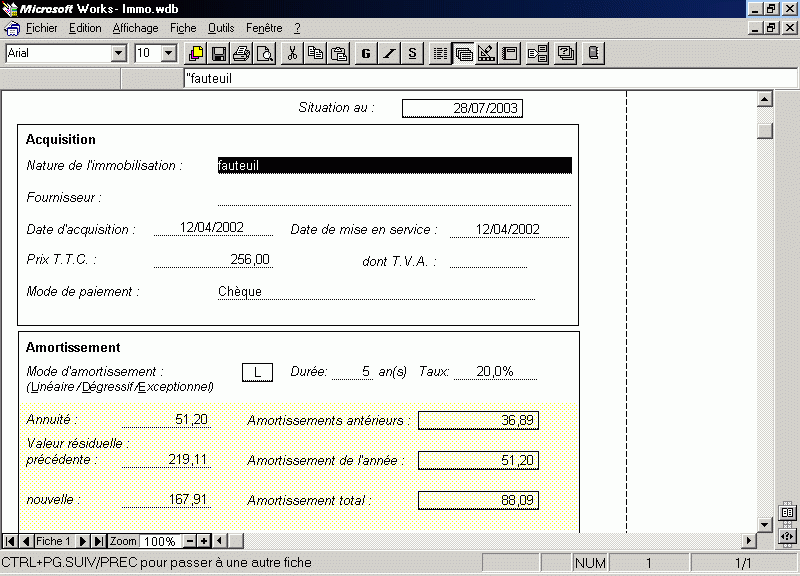Click the empty dont T.V.A. field
Viewport: 800px width, 576px height.
488,260
